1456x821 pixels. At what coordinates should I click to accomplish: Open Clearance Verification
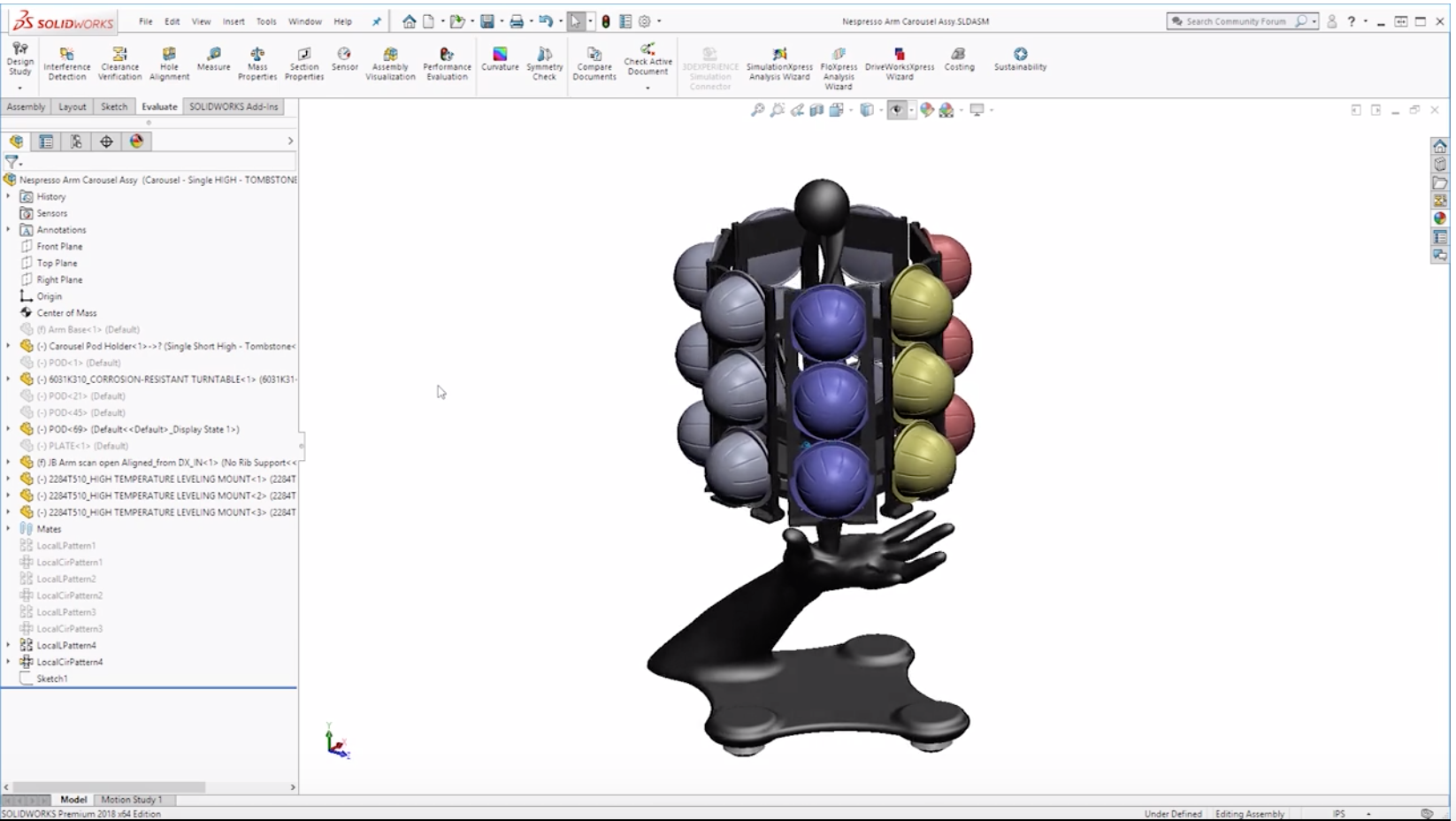[120, 65]
